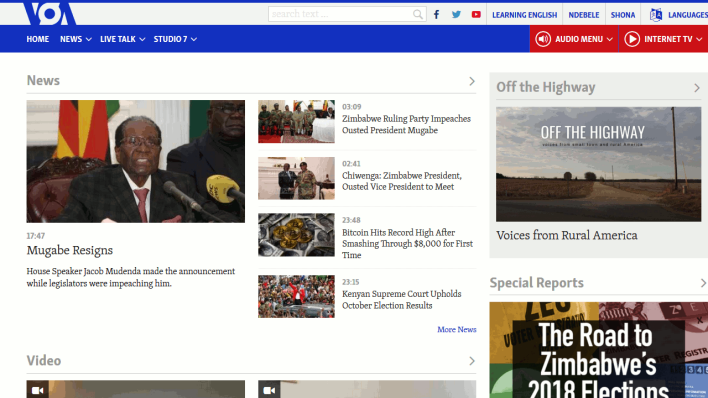Open the Internet TV dropdown arrow
708x398 pixels.
(x=699, y=39)
